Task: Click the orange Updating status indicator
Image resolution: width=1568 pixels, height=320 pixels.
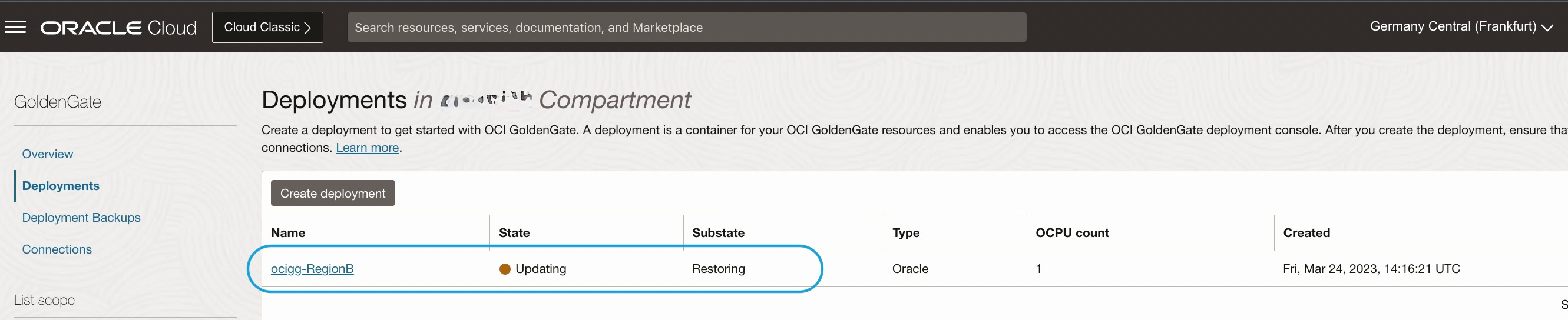Action: (x=505, y=269)
